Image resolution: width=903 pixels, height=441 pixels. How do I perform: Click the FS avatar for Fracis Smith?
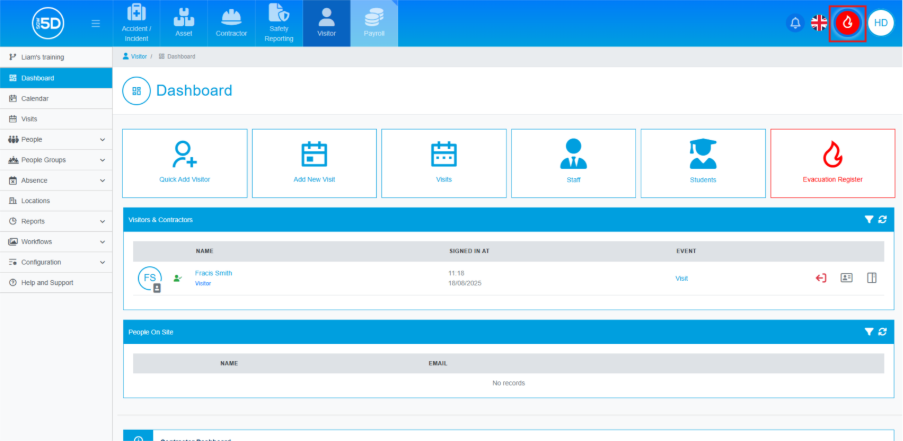coord(150,278)
